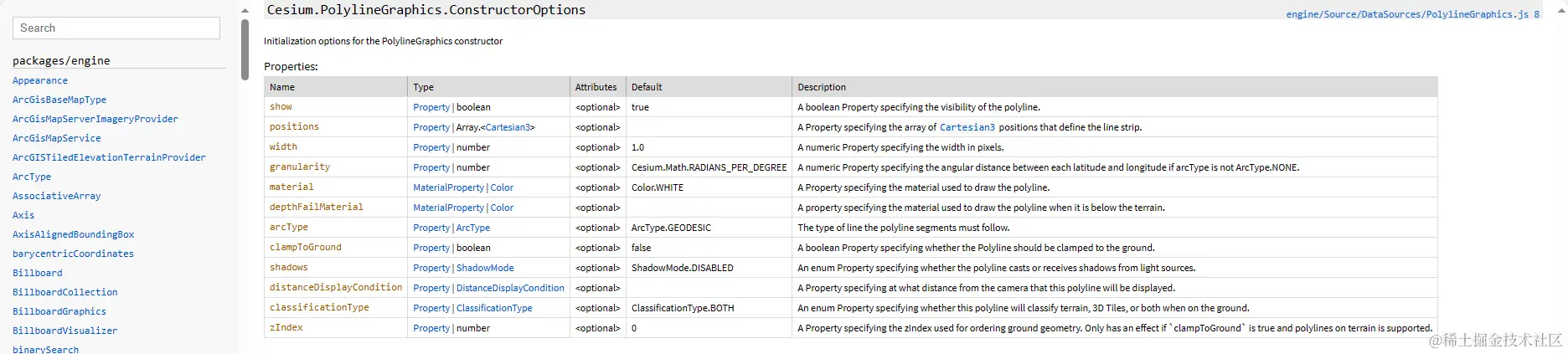Open the Axis sidebar entry
This screenshot has width=1568, height=354.
coord(23,215)
